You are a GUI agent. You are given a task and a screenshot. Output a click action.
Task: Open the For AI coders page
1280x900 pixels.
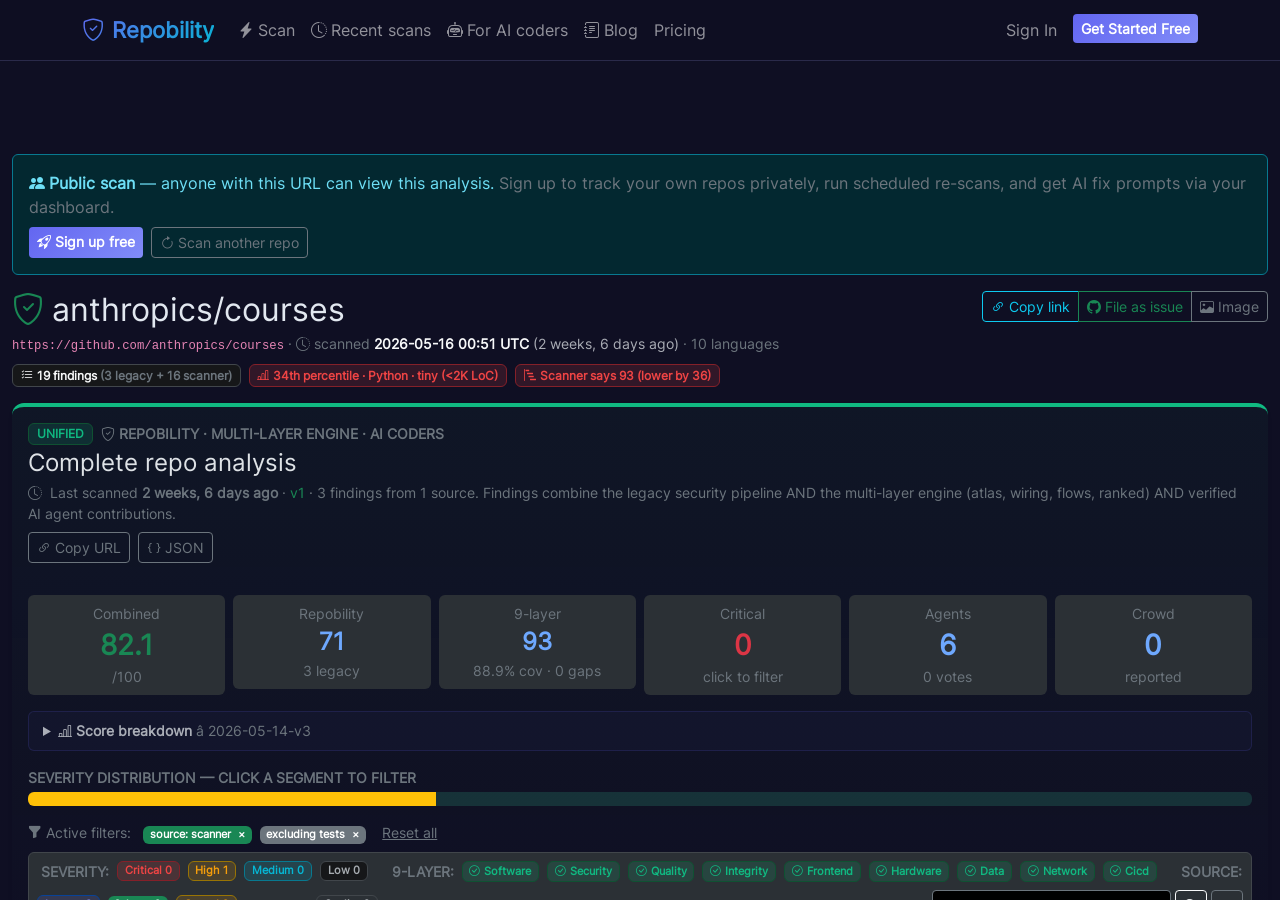(x=508, y=30)
